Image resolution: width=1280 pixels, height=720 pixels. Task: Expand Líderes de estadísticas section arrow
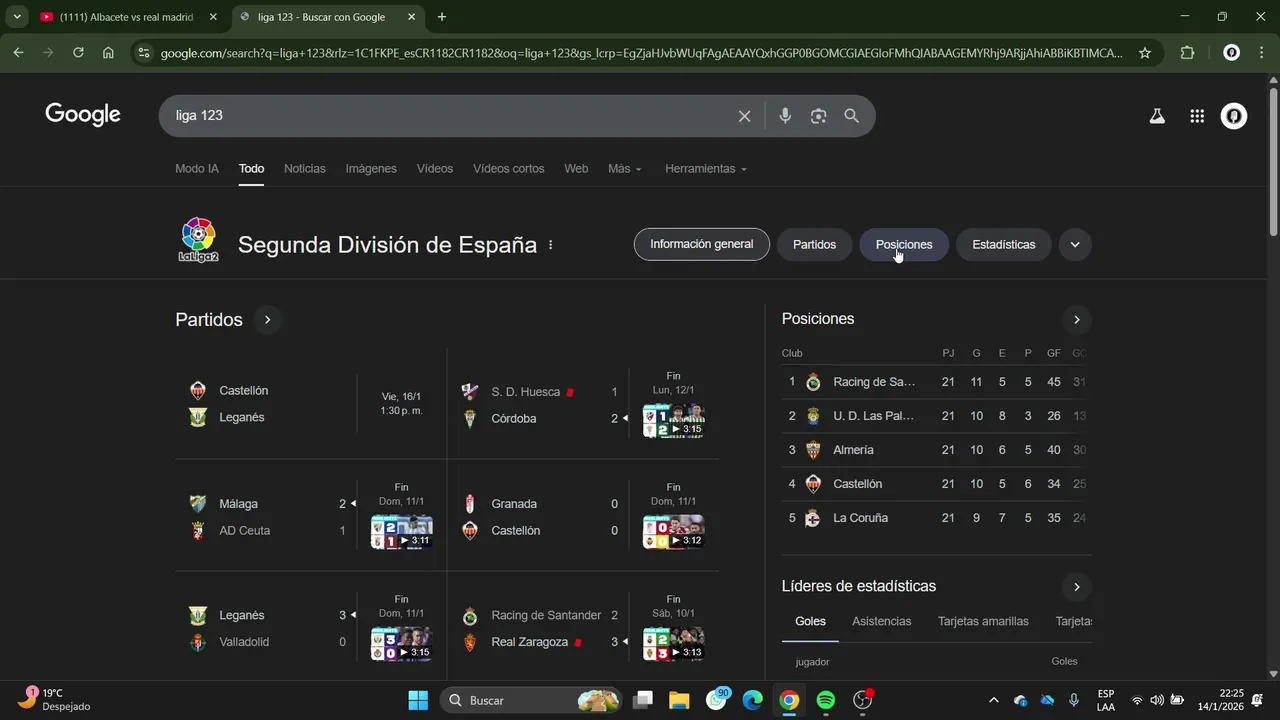pos(1076,587)
